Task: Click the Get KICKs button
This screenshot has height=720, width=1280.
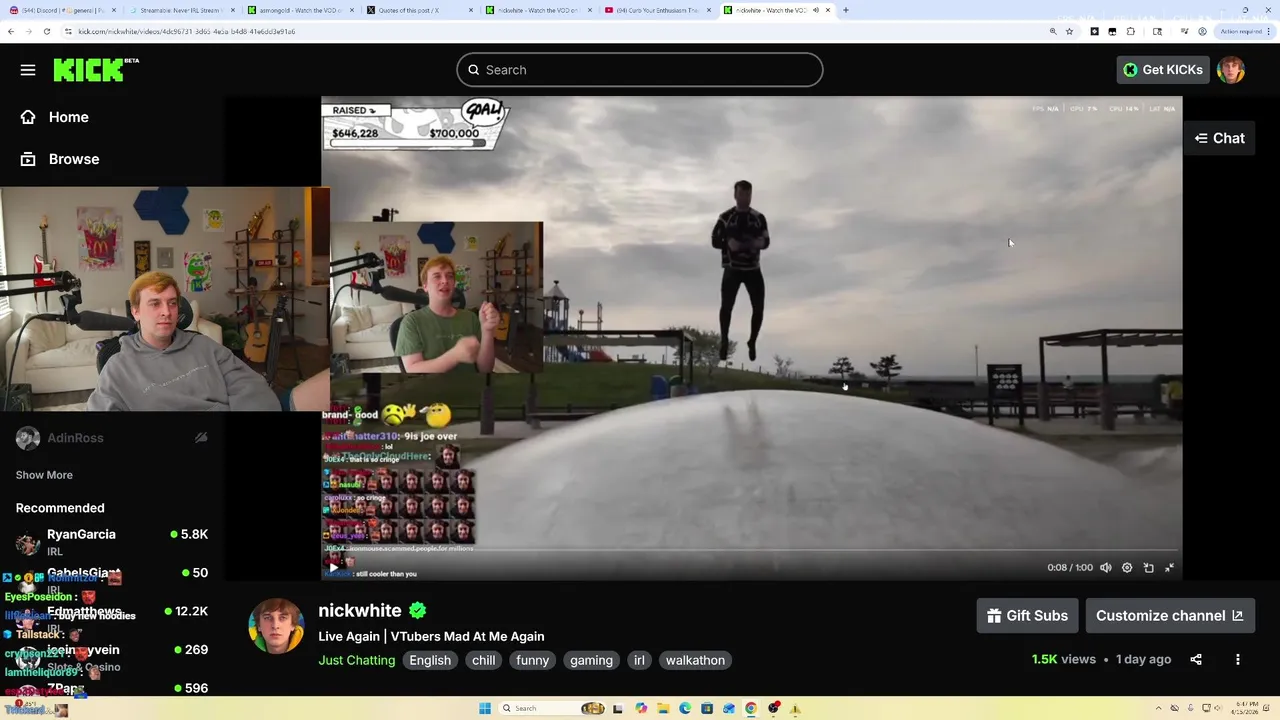Action: coord(1162,70)
